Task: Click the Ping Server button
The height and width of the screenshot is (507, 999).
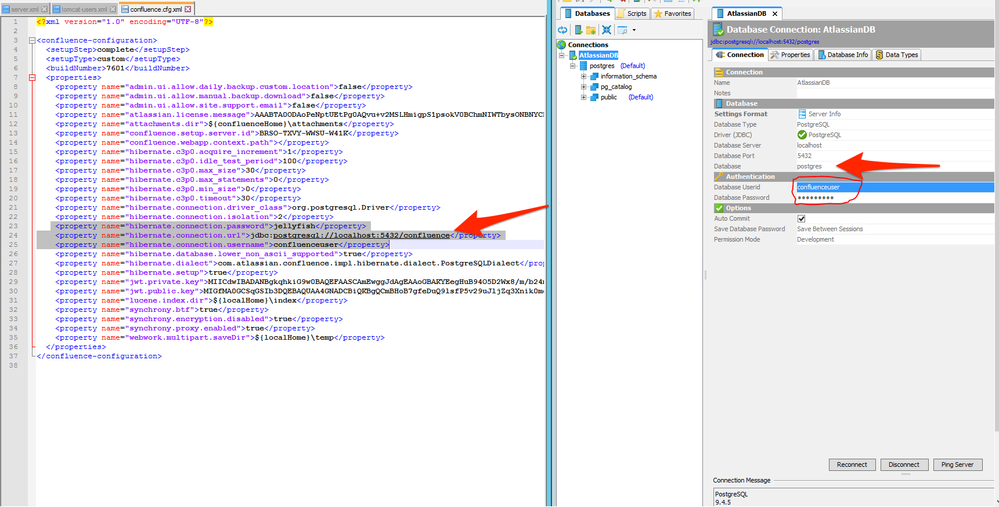Action: [x=957, y=465]
